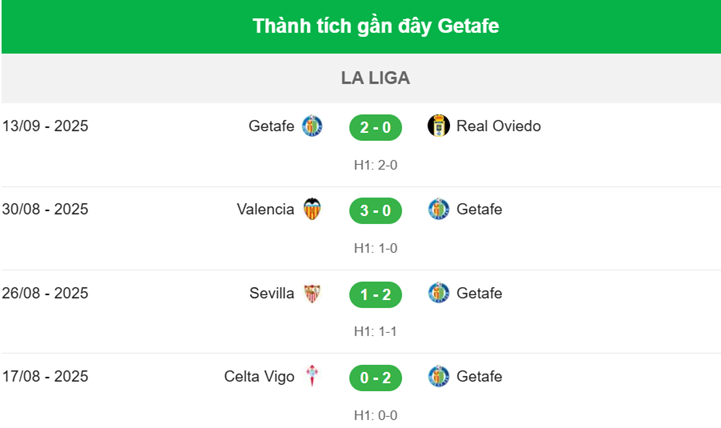This screenshot has height=428, width=721.
Task: Open the Celta Vigo team name link
Action: pyautogui.click(x=259, y=377)
